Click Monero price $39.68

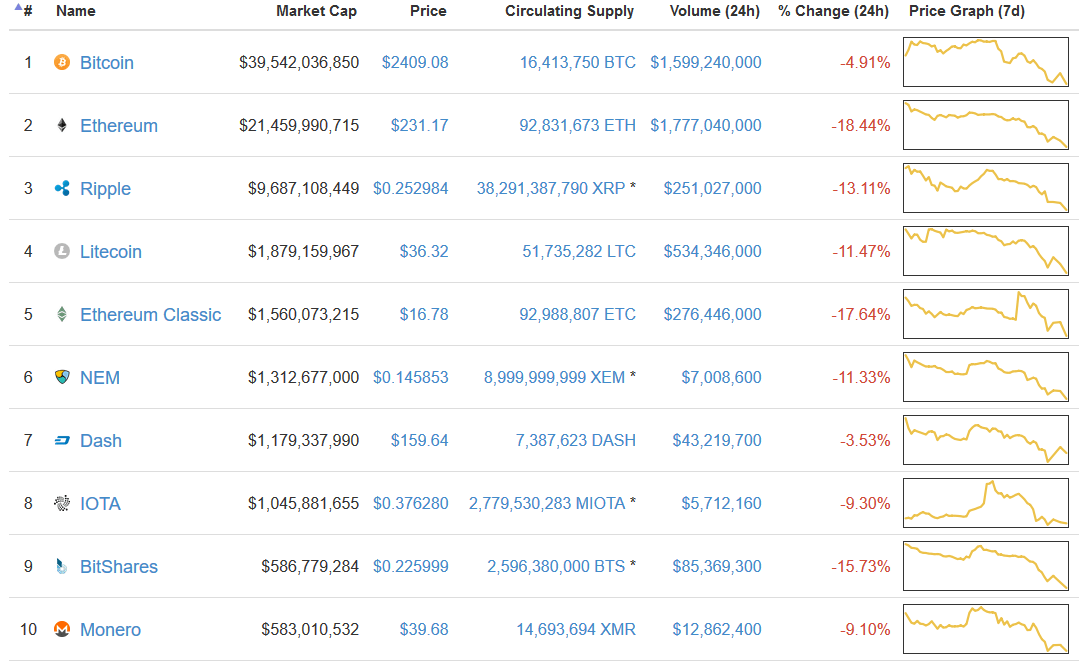pos(424,630)
